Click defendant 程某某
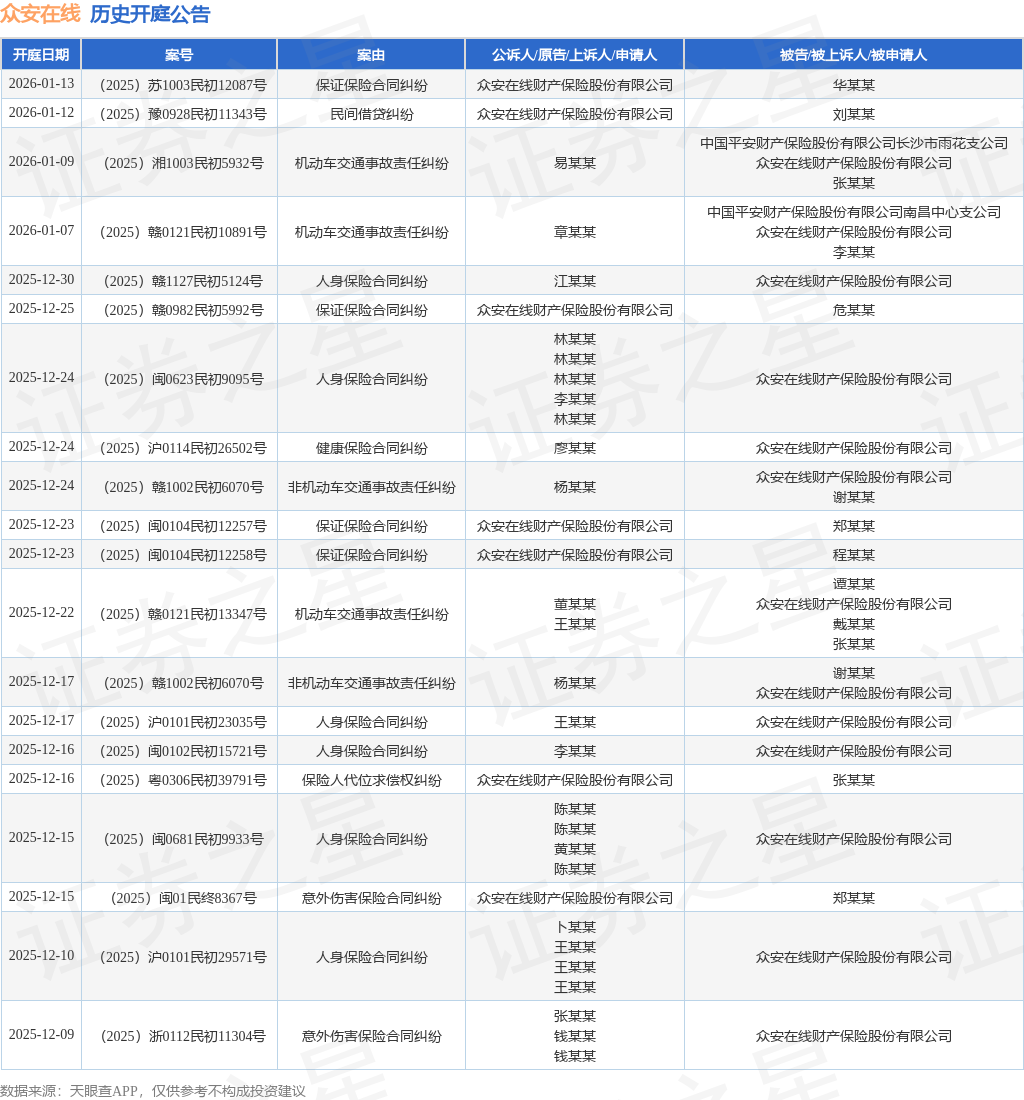 coord(854,554)
